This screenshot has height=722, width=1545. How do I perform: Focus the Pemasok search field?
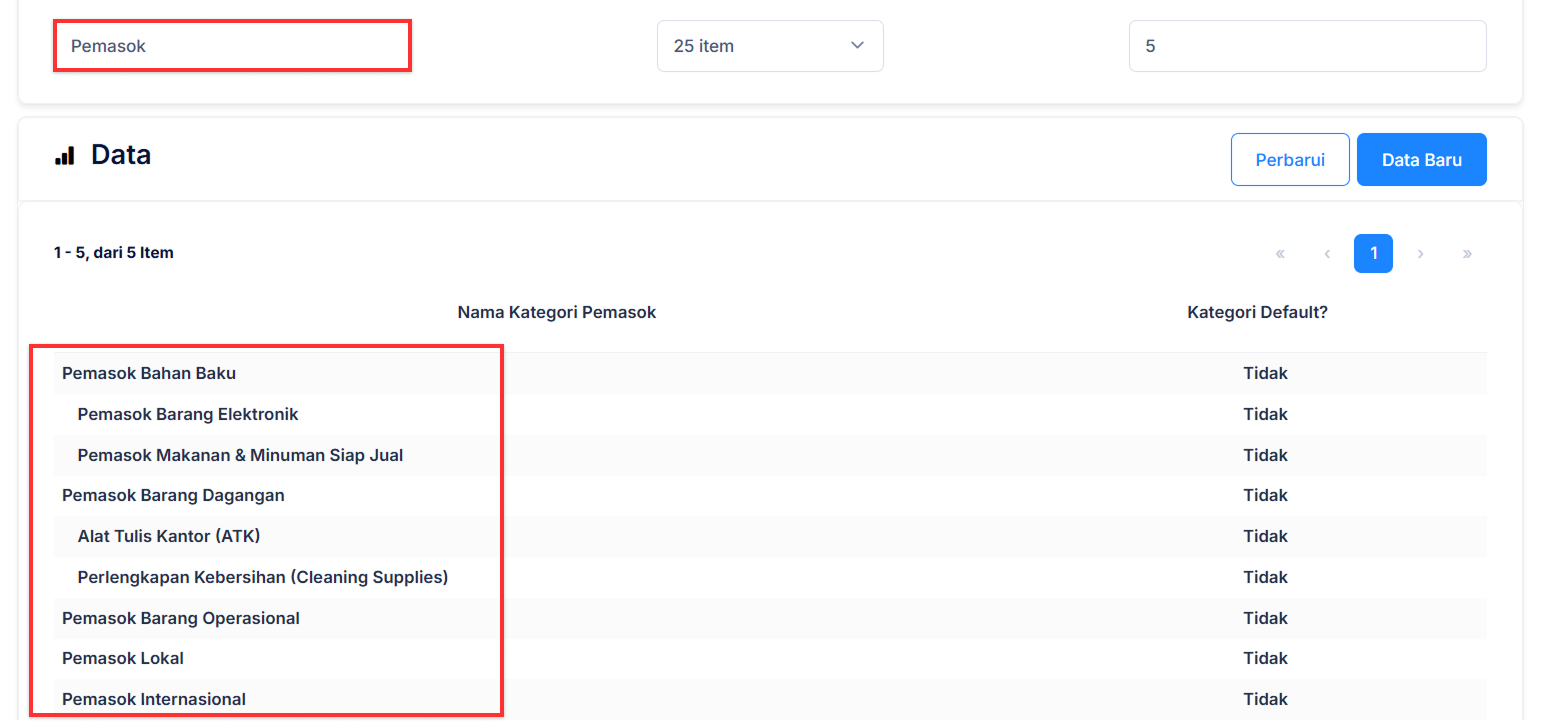(232, 46)
